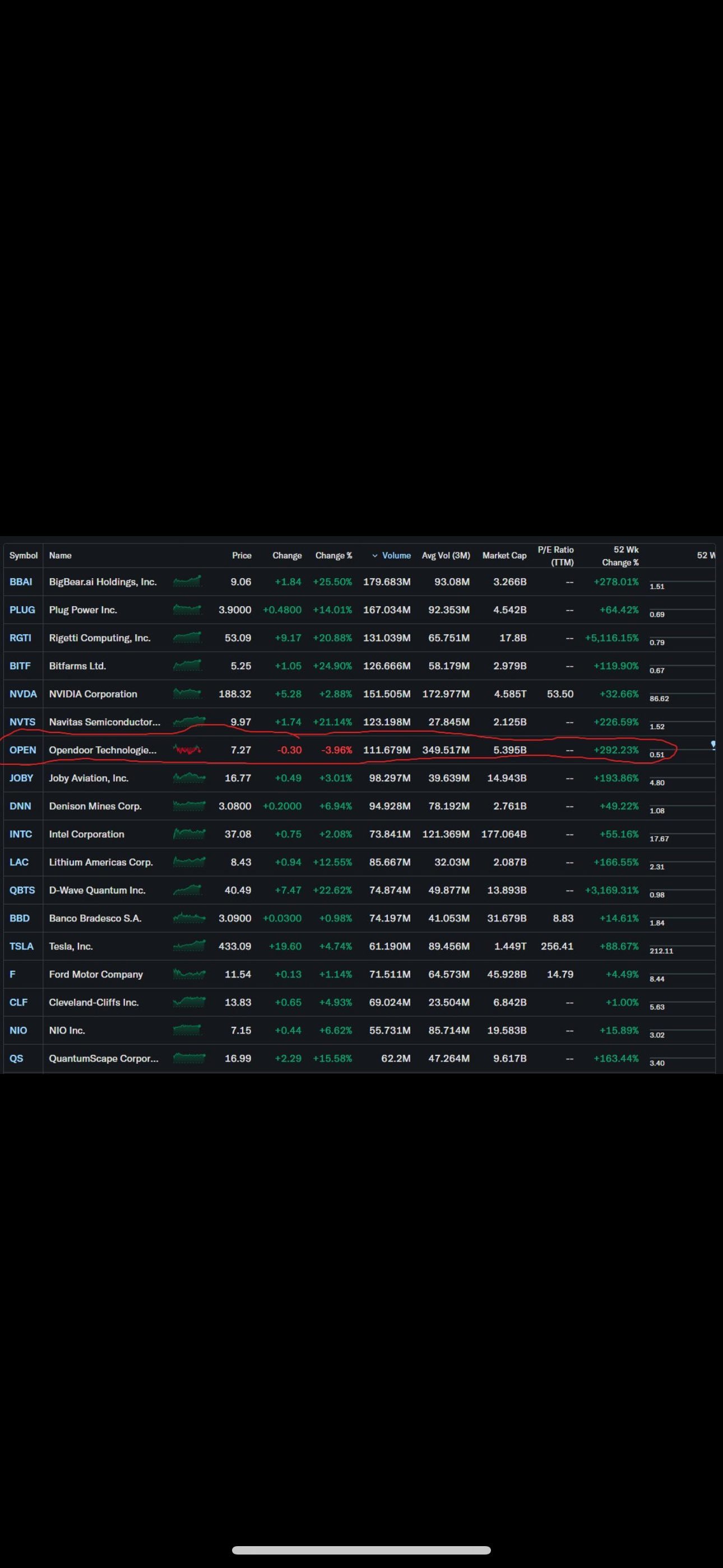
Task: Select the name Banco Bradesco S.A.
Action: (x=95, y=918)
